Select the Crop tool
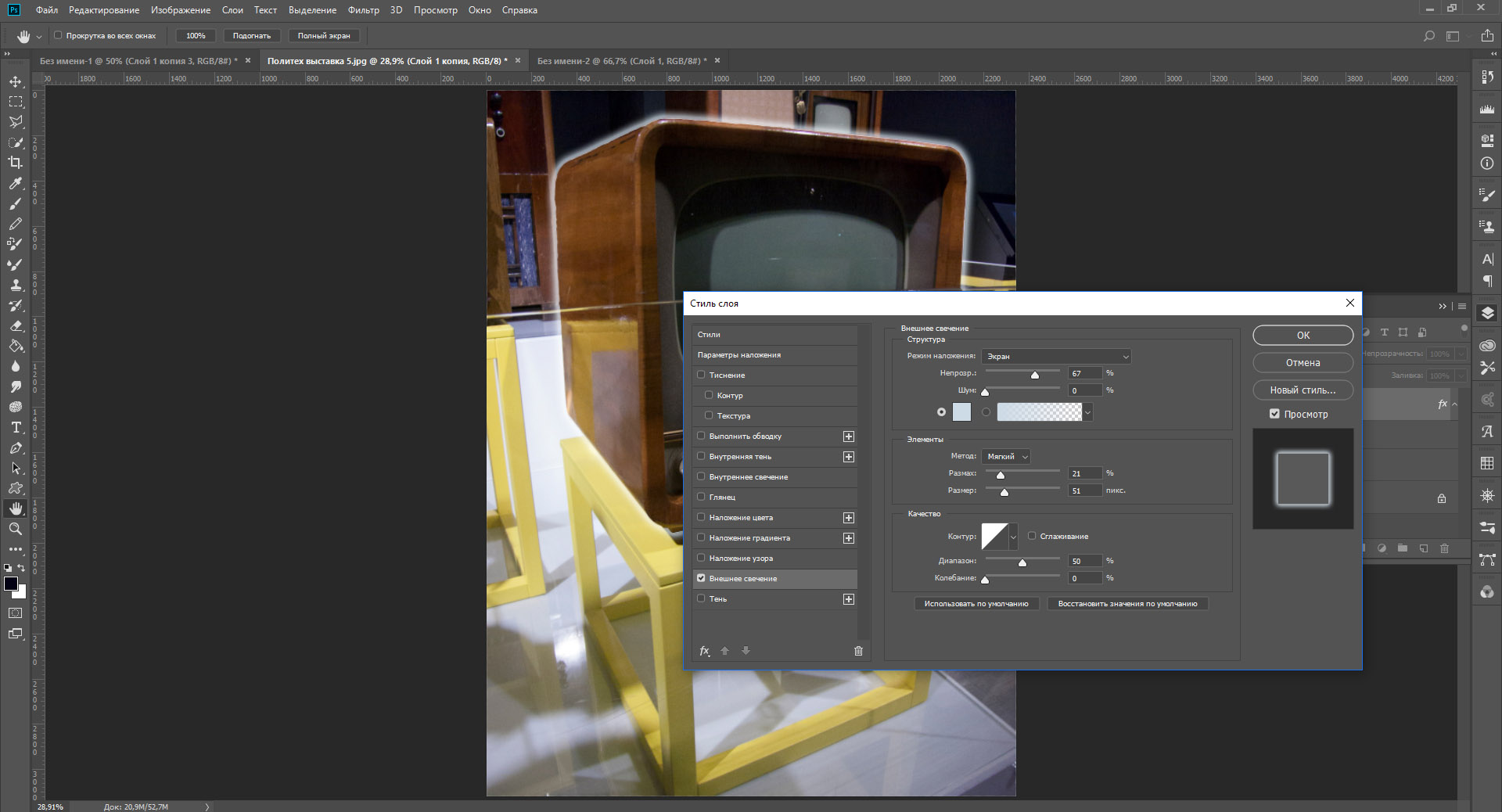Image resolution: width=1502 pixels, height=812 pixels. click(x=16, y=163)
